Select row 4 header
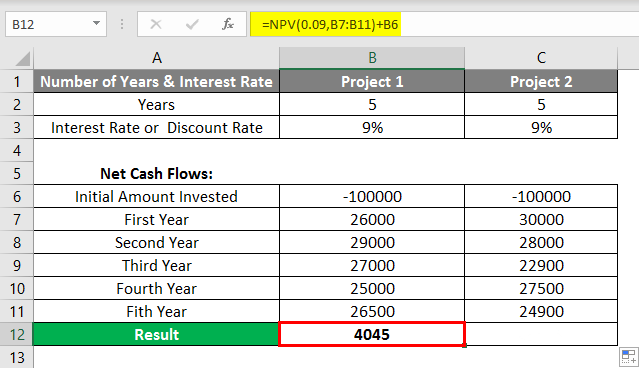639x368 pixels. coord(17,151)
